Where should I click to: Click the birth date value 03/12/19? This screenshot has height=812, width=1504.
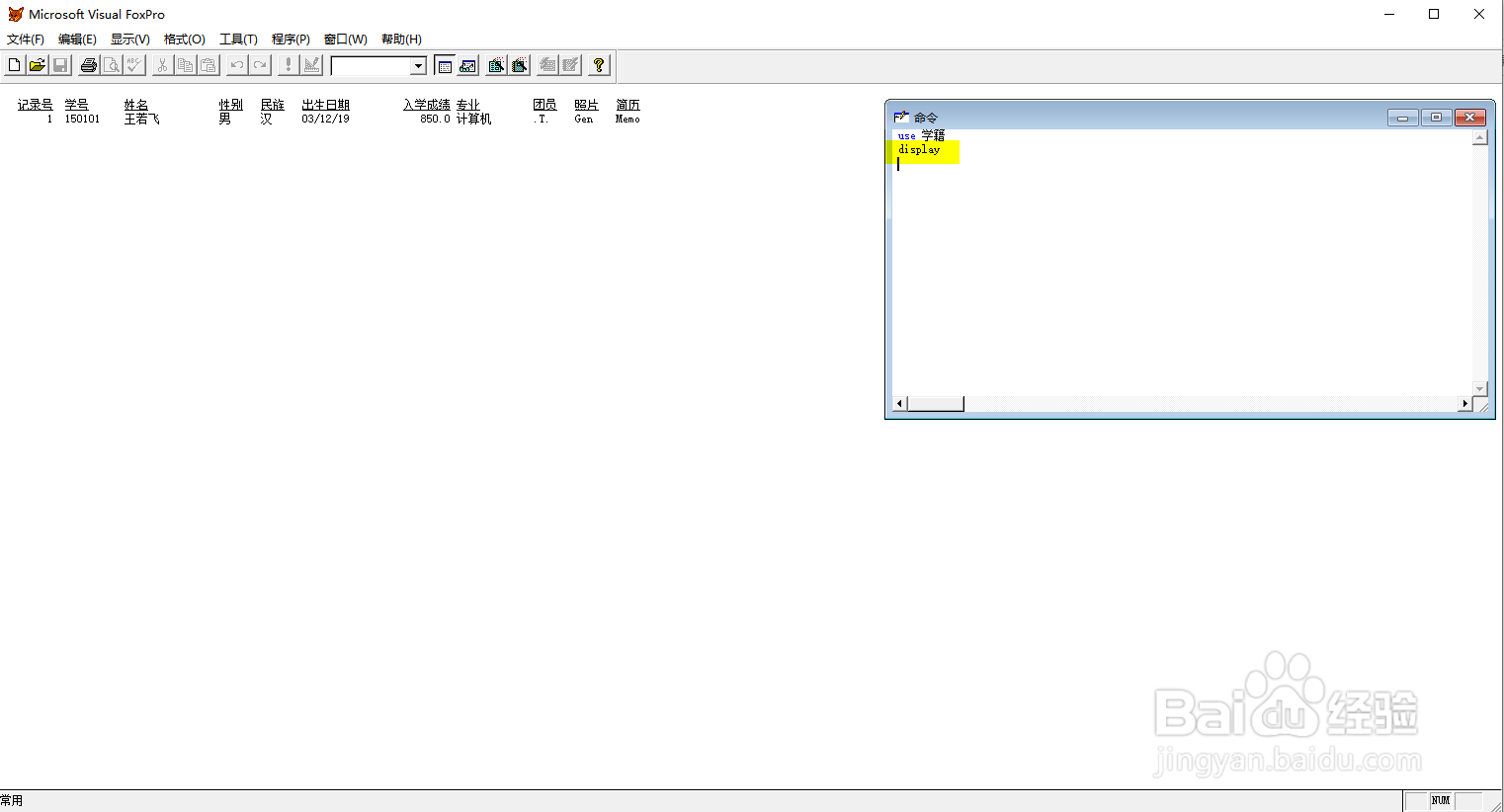tap(326, 119)
